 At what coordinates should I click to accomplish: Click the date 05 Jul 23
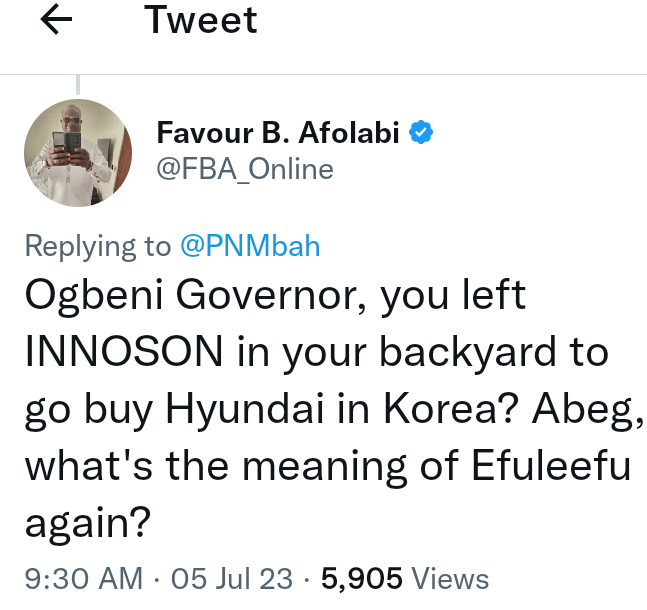pyautogui.click(x=232, y=578)
